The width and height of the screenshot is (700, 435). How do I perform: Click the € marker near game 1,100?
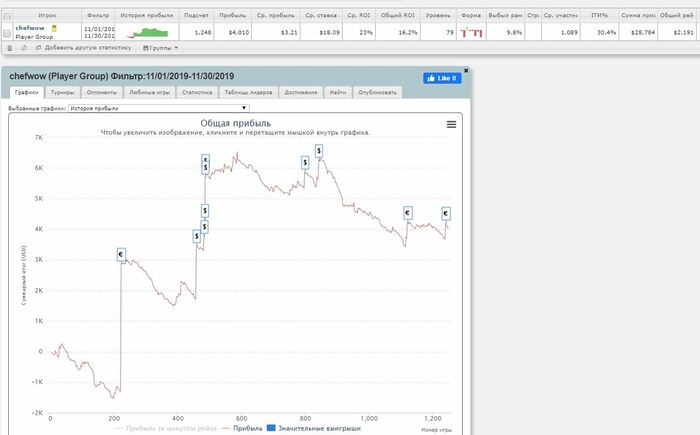(x=407, y=213)
